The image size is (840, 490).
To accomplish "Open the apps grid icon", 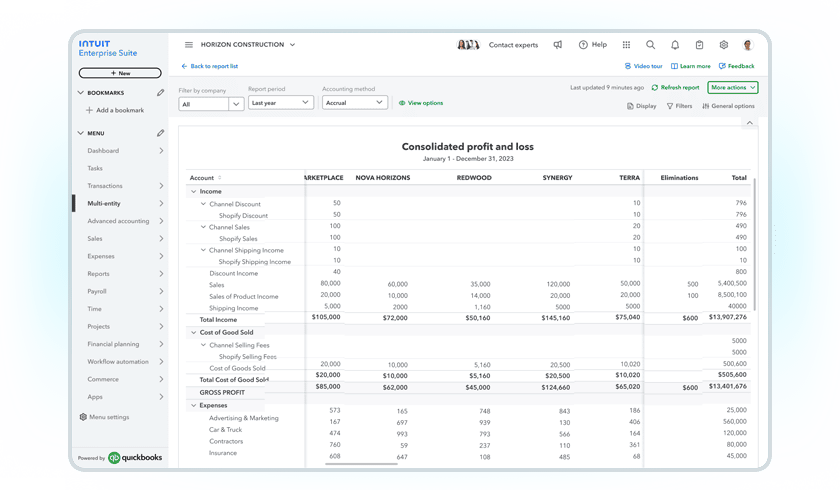I will pos(626,45).
